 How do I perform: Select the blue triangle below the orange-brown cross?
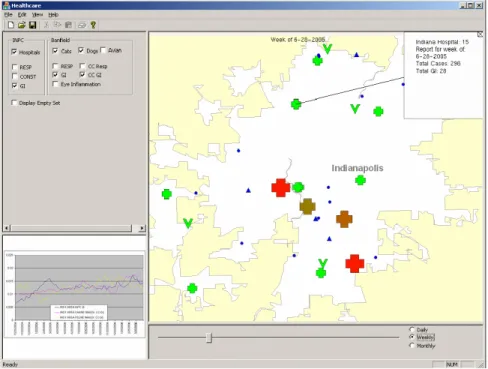329,239
